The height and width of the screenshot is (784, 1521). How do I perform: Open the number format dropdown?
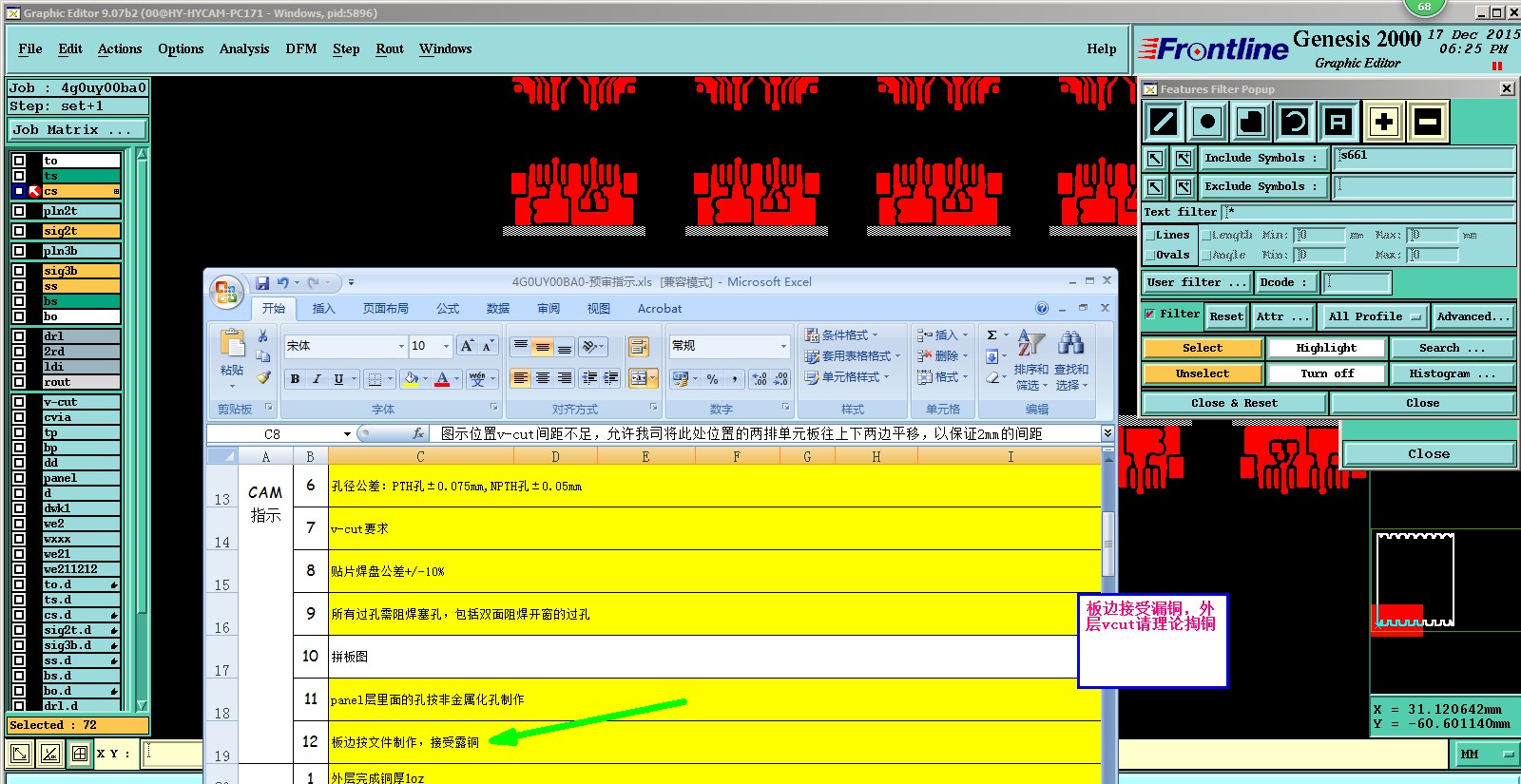click(783, 346)
